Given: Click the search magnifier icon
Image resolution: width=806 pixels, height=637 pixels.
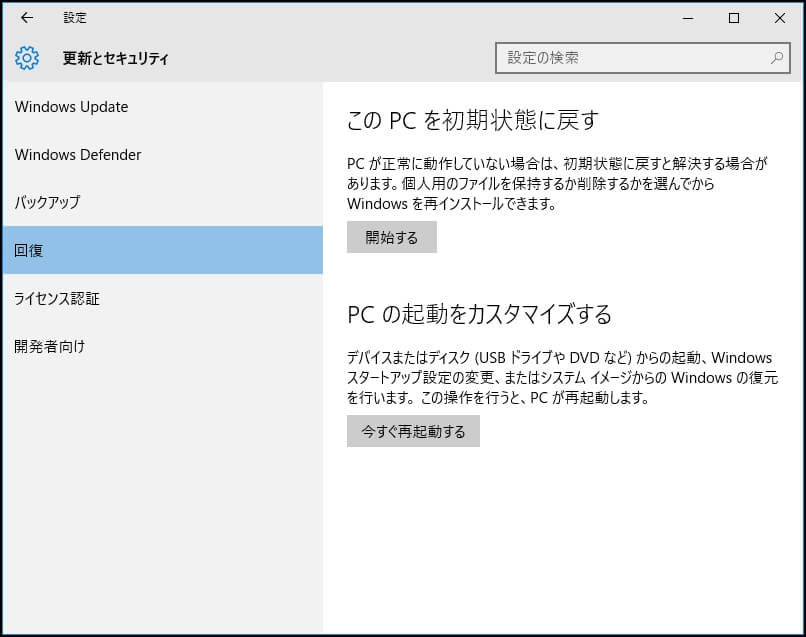Looking at the screenshot, I should pyautogui.click(x=775, y=58).
